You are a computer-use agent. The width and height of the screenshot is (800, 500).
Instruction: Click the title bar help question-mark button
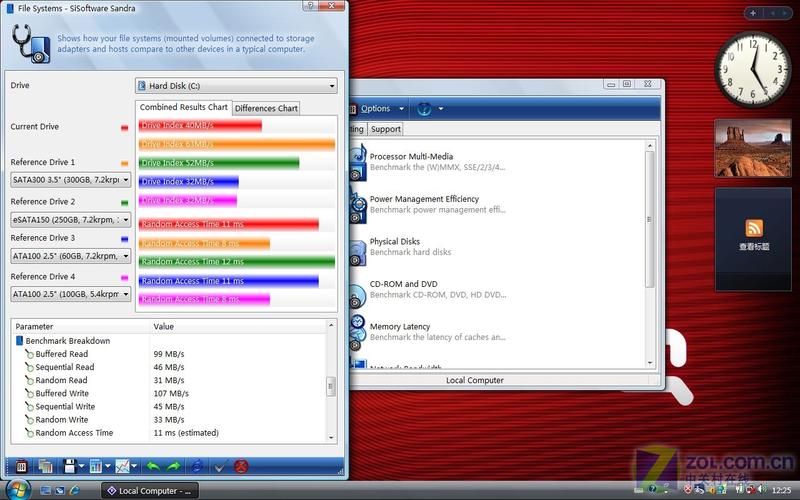pyautogui.click(x=310, y=6)
